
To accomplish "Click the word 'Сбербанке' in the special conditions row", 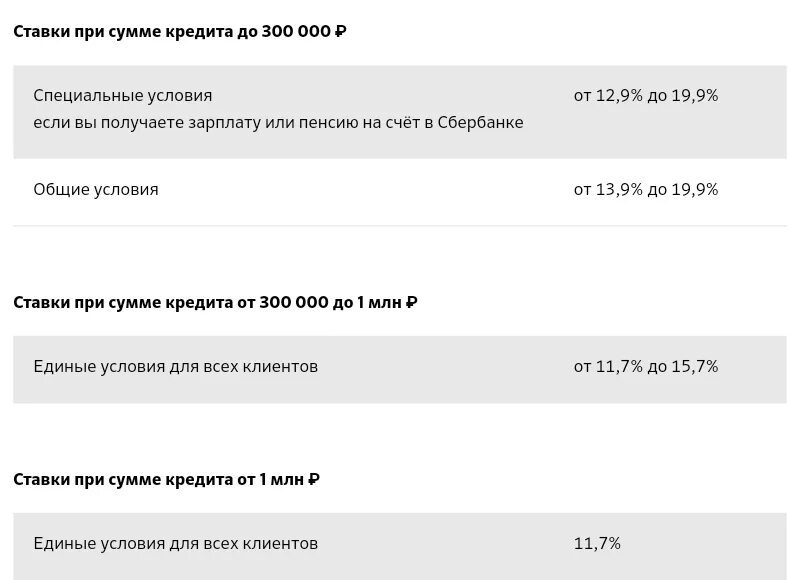I will pos(481,123).
